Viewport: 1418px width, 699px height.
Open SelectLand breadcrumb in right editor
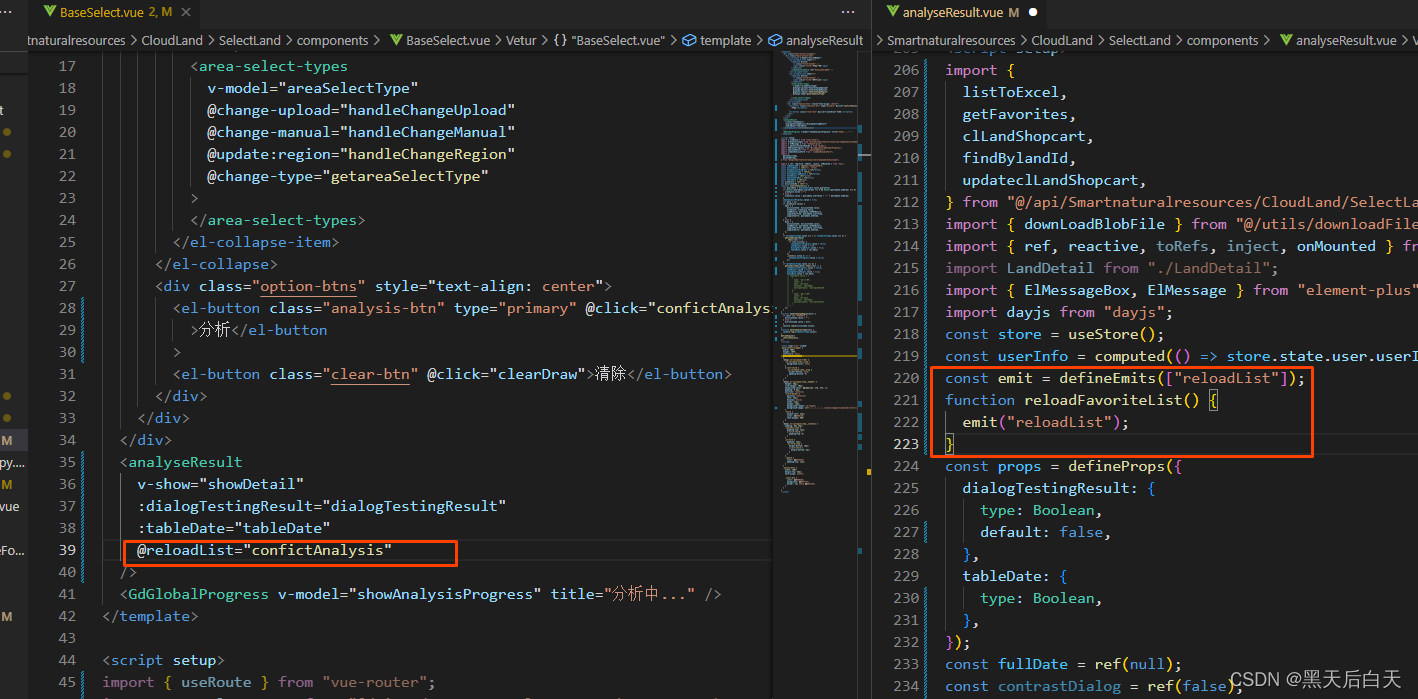coord(1139,41)
